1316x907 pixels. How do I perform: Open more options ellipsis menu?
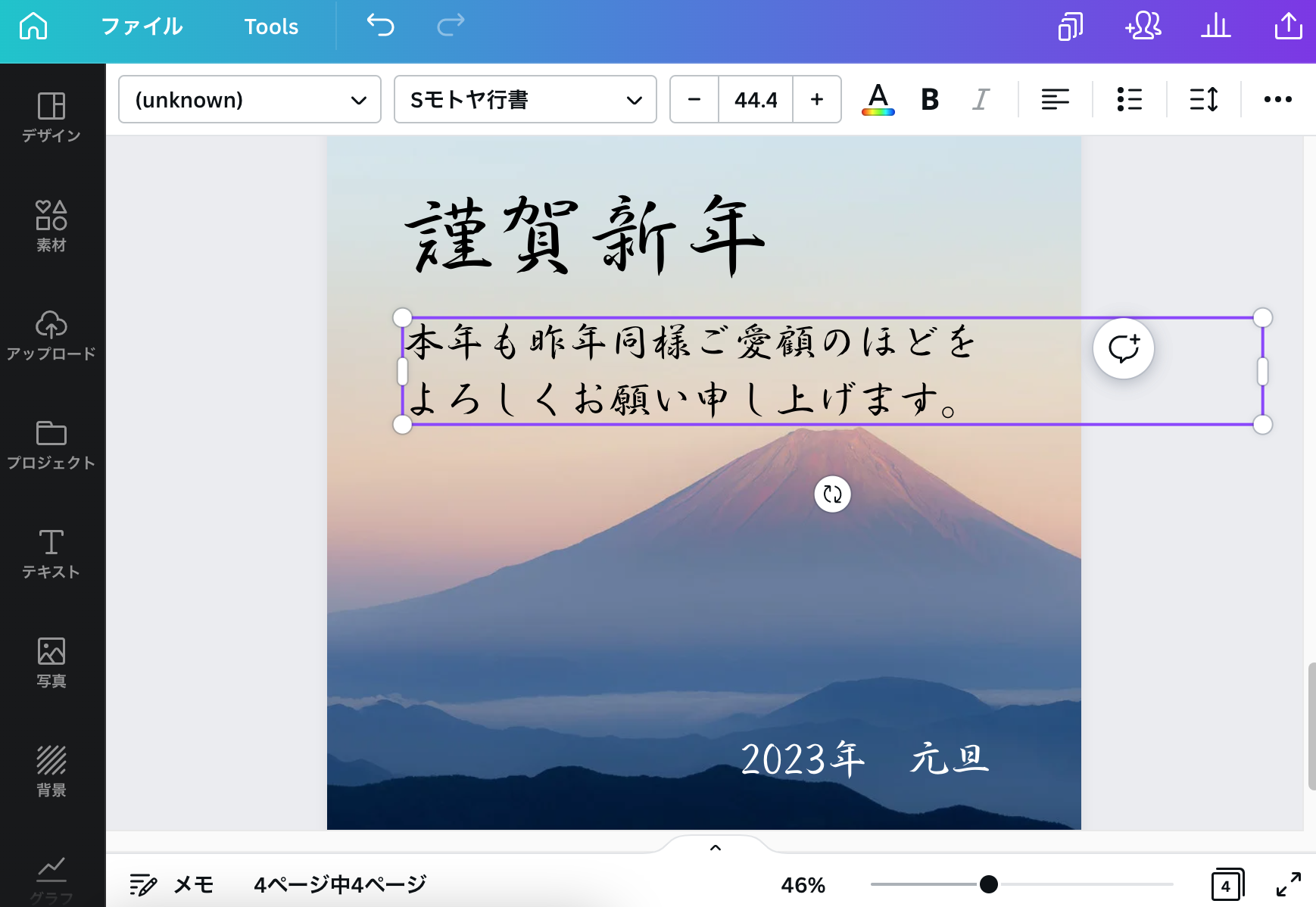(1277, 99)
